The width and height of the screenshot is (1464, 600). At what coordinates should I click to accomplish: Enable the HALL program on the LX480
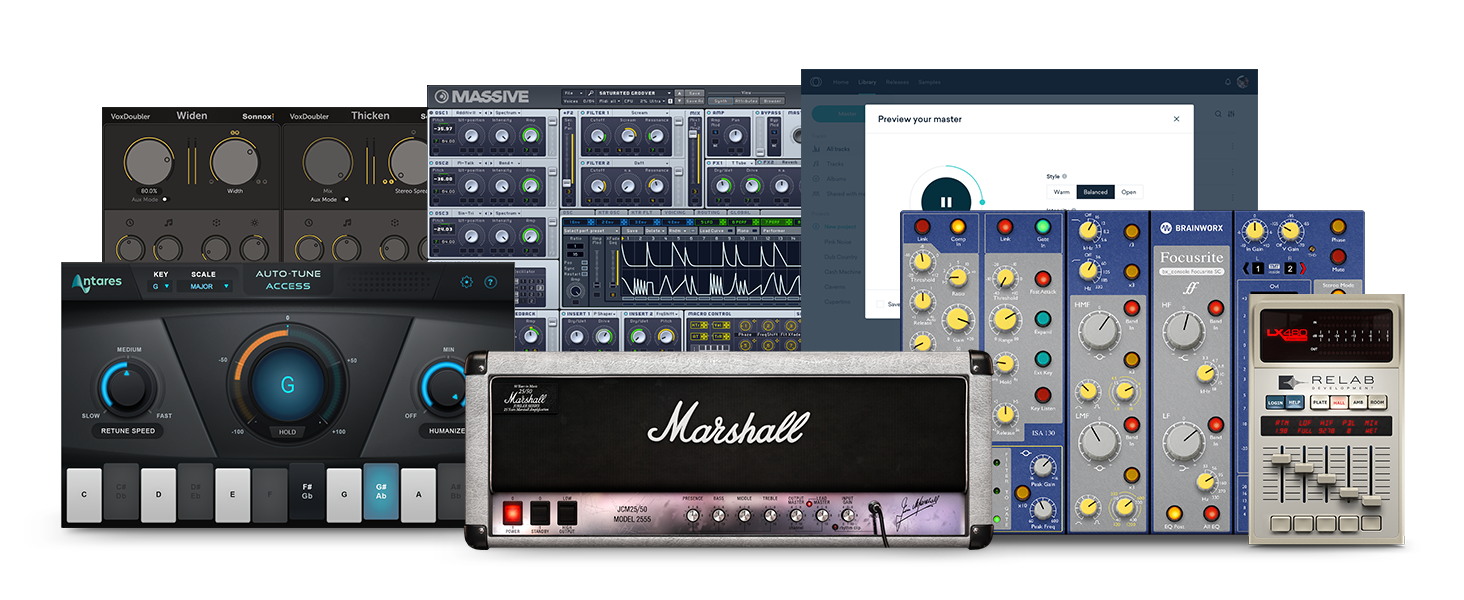[1339, 402]
